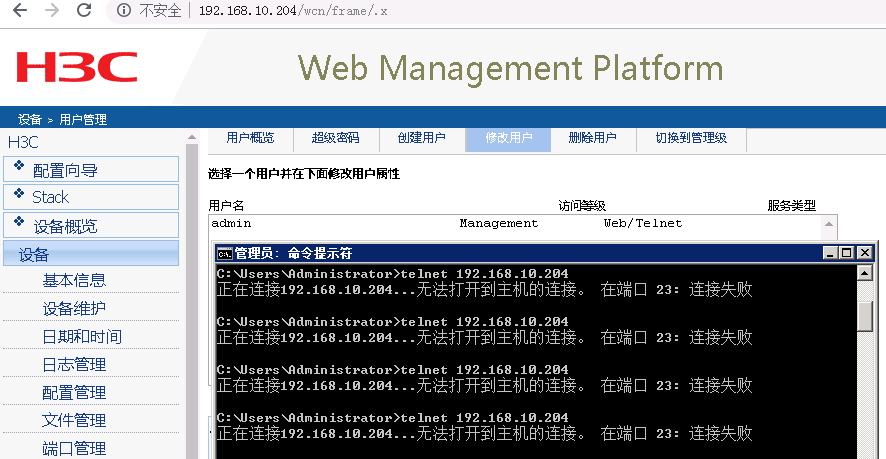This screenshot has height=459, width=886.
Task: Click the 访问等级 column header
Action: [x=582, y=206]
